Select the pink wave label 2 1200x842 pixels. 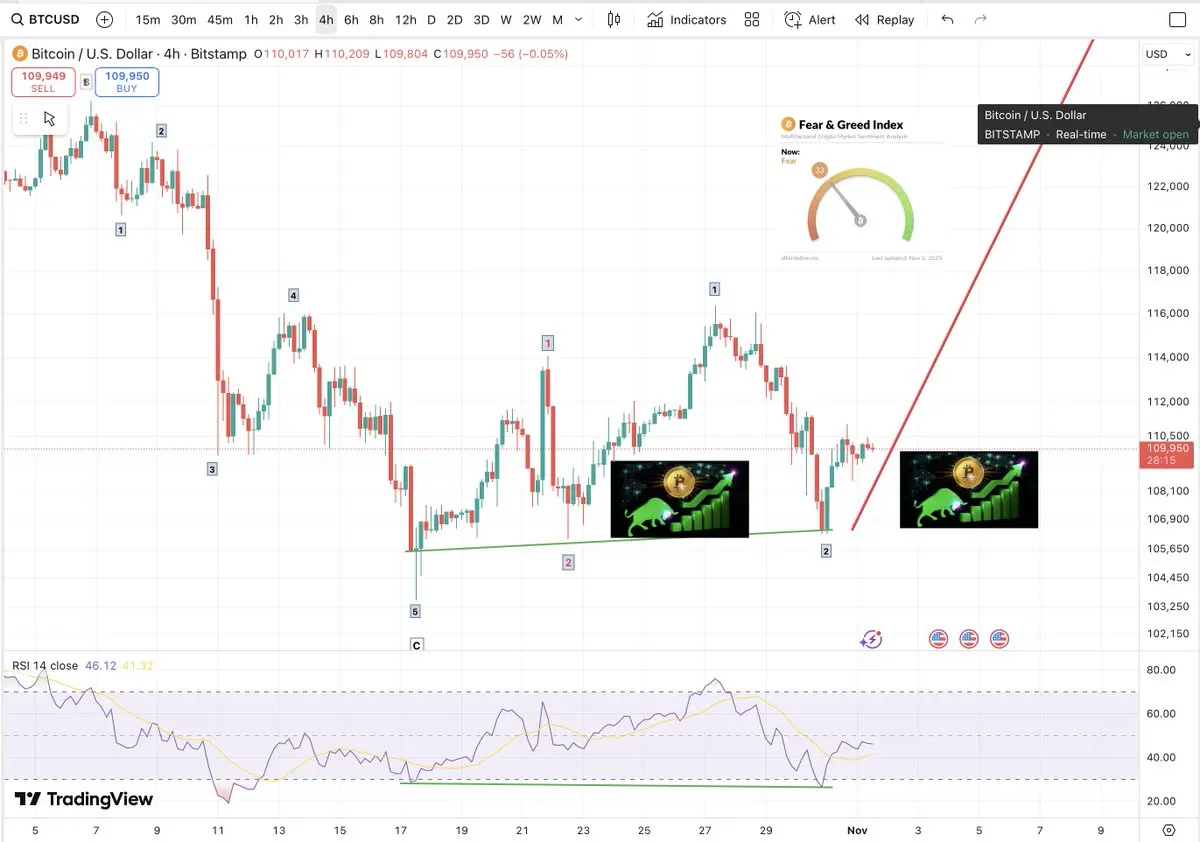(568, 563)
